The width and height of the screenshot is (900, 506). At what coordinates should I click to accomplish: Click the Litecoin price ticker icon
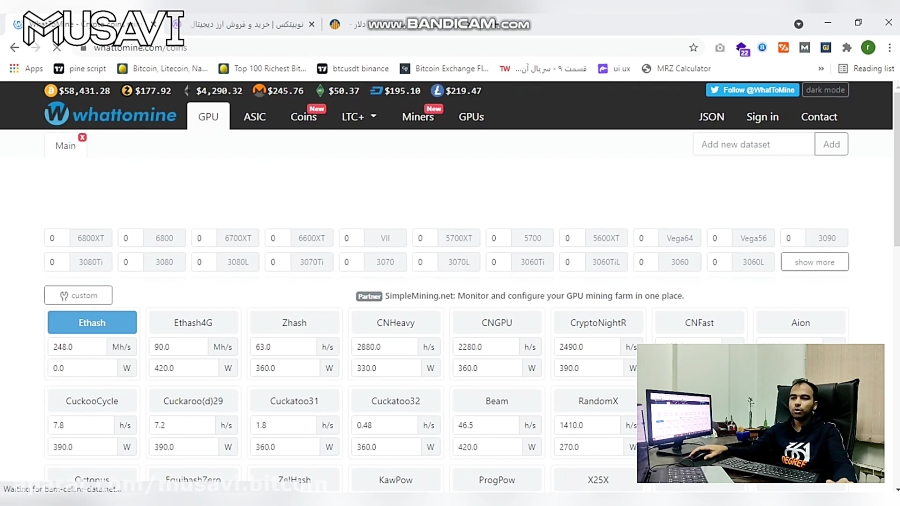[437, 91]
